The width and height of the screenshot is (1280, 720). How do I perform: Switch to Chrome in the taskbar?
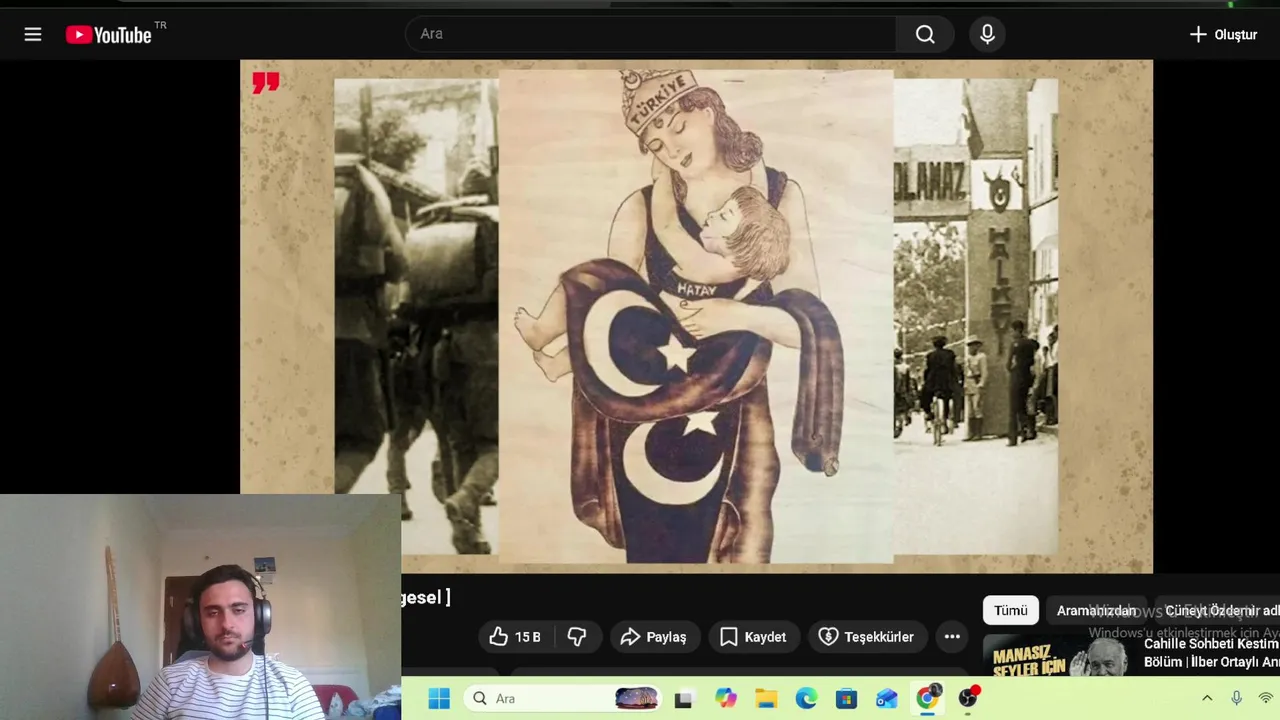pos(928,698)
